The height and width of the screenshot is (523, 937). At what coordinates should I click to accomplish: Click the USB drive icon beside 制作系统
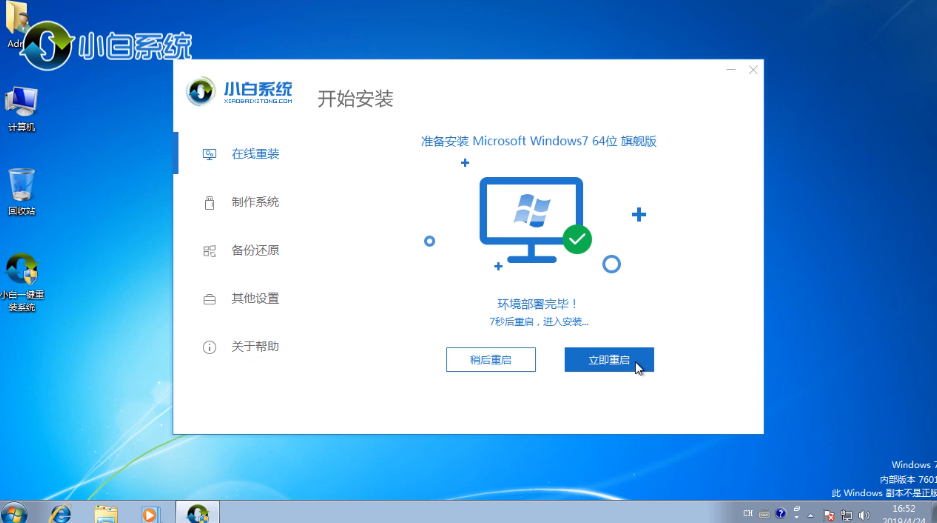point(209,203)
